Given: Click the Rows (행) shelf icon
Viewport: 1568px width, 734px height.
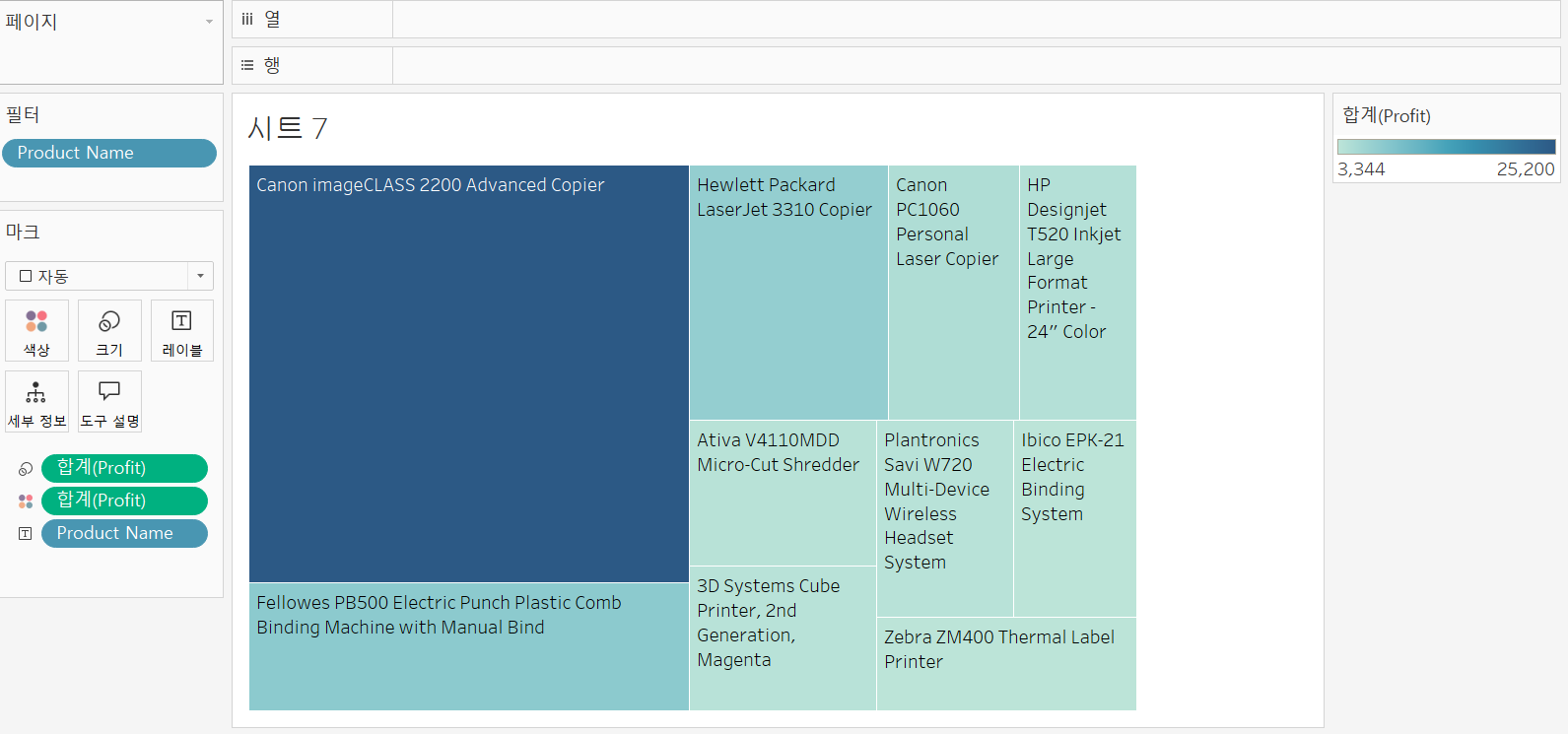Looking at the screenshot, I should [247, 65].
